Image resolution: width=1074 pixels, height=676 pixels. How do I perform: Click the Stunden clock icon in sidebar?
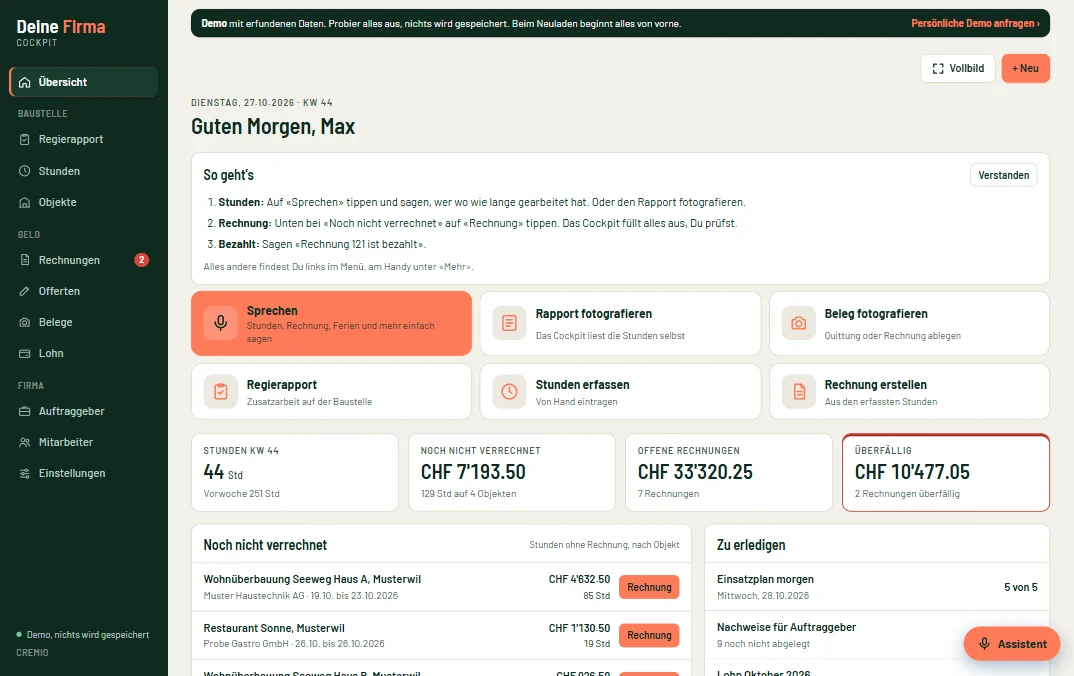[x=25, y=171]
